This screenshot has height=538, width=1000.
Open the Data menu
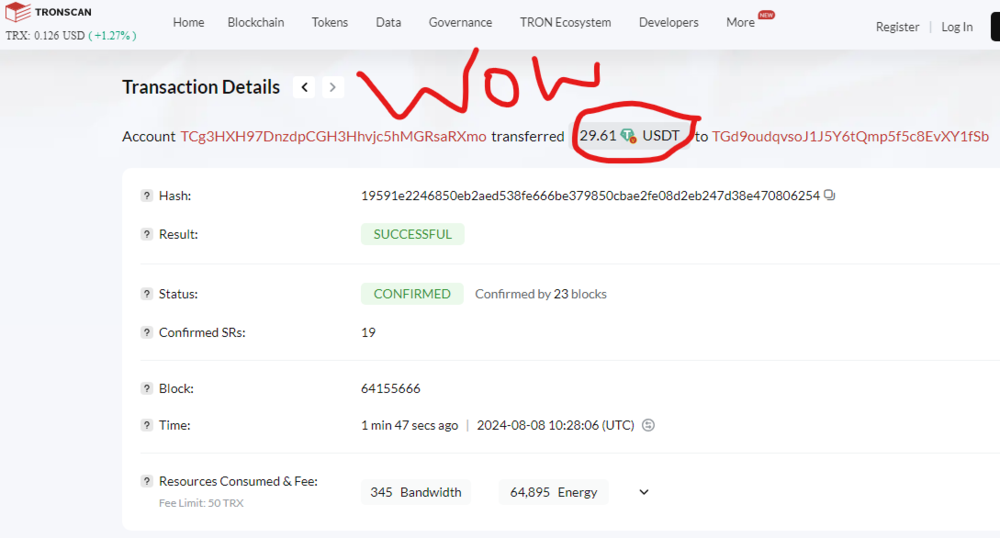(x=388, y=22)
